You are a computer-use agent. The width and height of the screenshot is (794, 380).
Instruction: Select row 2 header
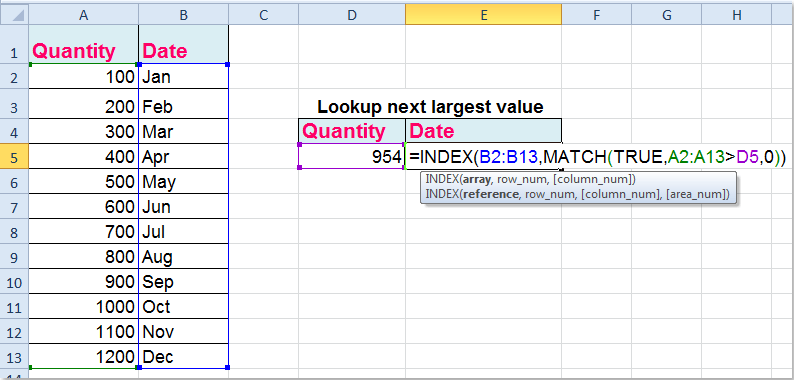[14, 77]
